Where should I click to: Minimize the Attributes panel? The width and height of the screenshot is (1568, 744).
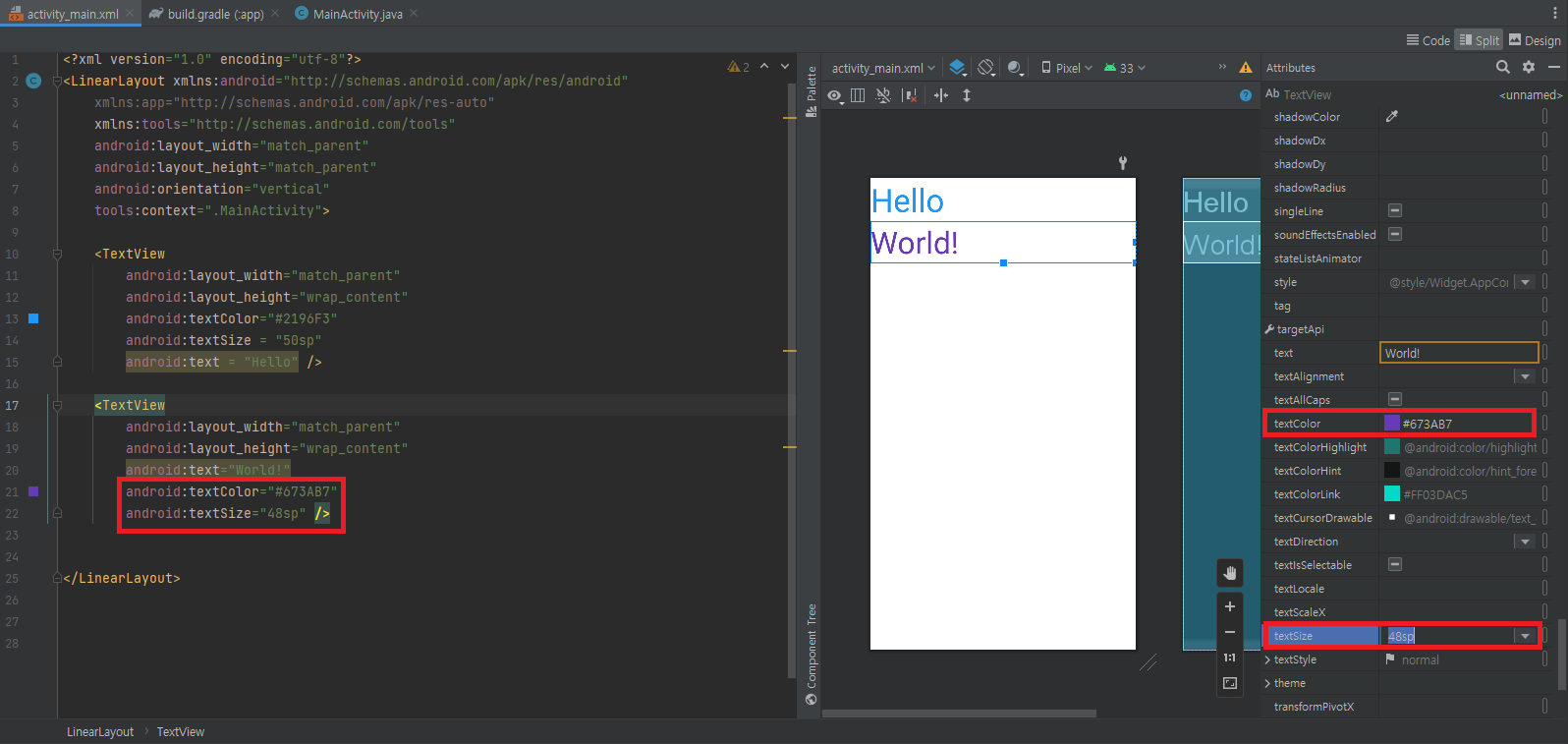[1554, 67]
